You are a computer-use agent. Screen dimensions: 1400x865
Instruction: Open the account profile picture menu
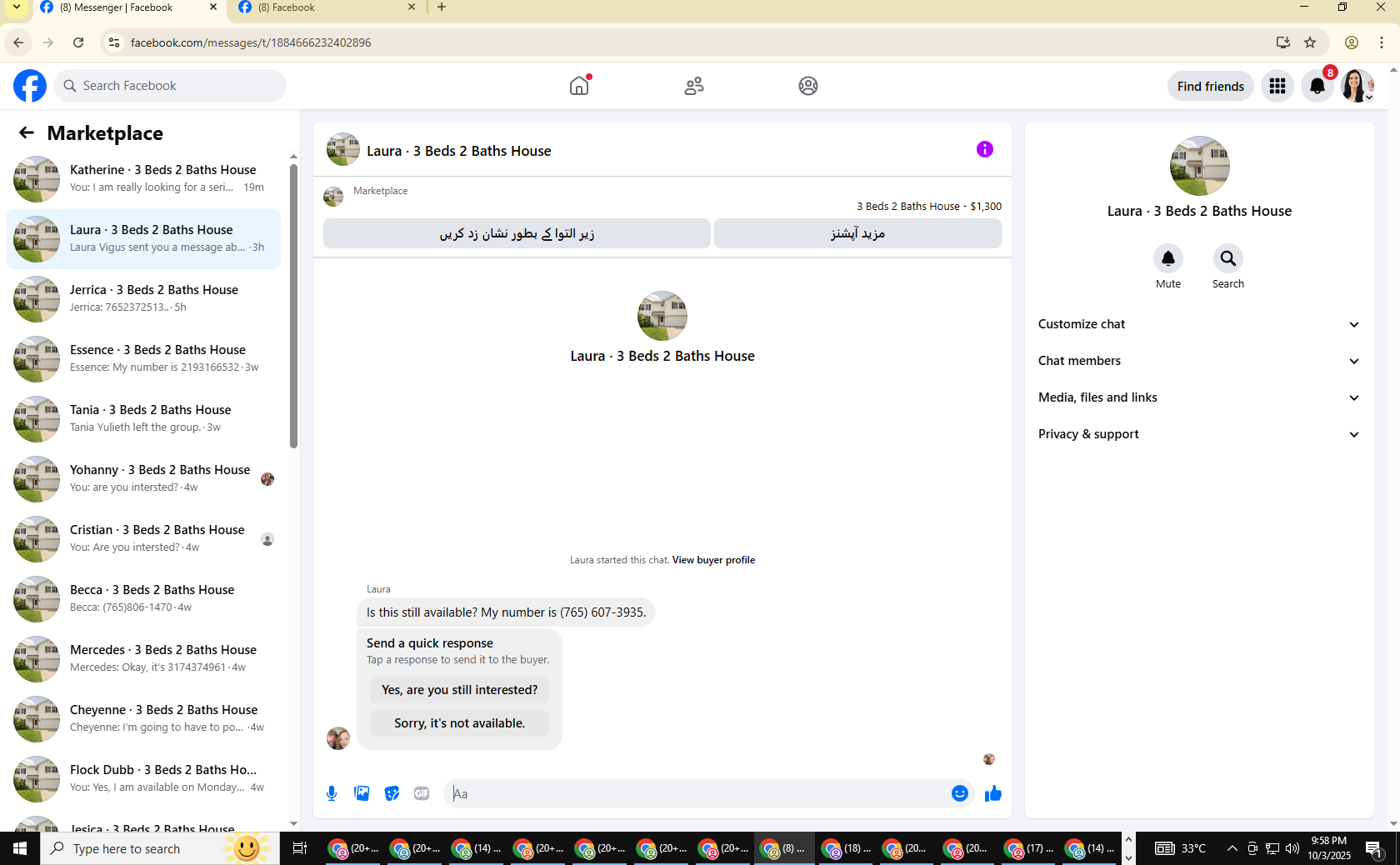[1357, 86]
